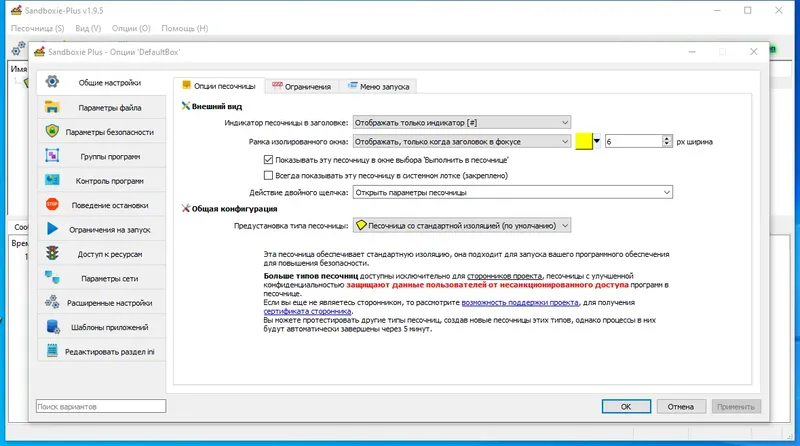This screenshot has width=800, height=446.
Task: Open the Песочница (S) menu
Action: tap(38, 29)
